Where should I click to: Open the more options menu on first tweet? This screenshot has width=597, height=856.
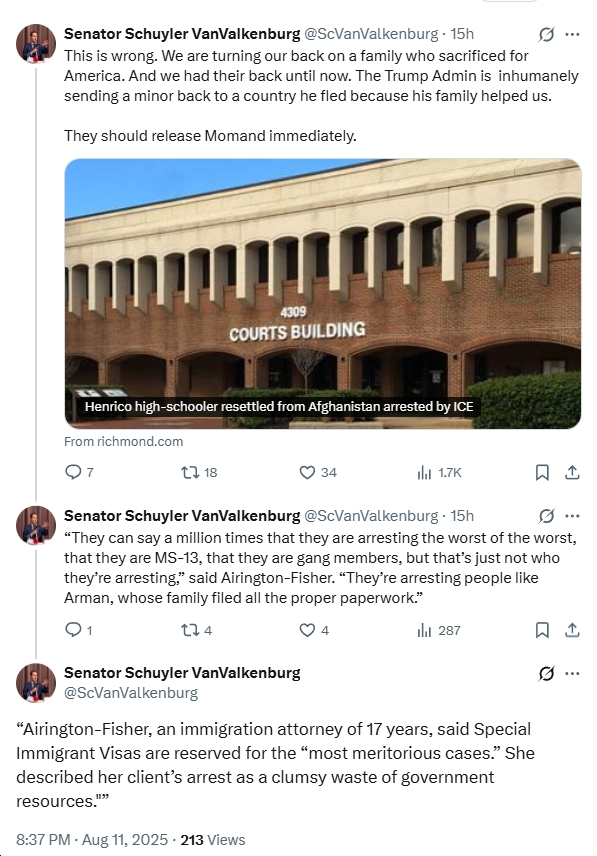[571, 33]
